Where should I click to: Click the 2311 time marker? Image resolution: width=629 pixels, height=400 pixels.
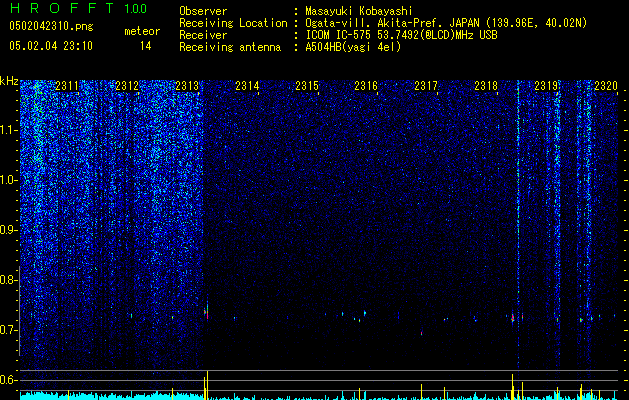click(67, 85)
